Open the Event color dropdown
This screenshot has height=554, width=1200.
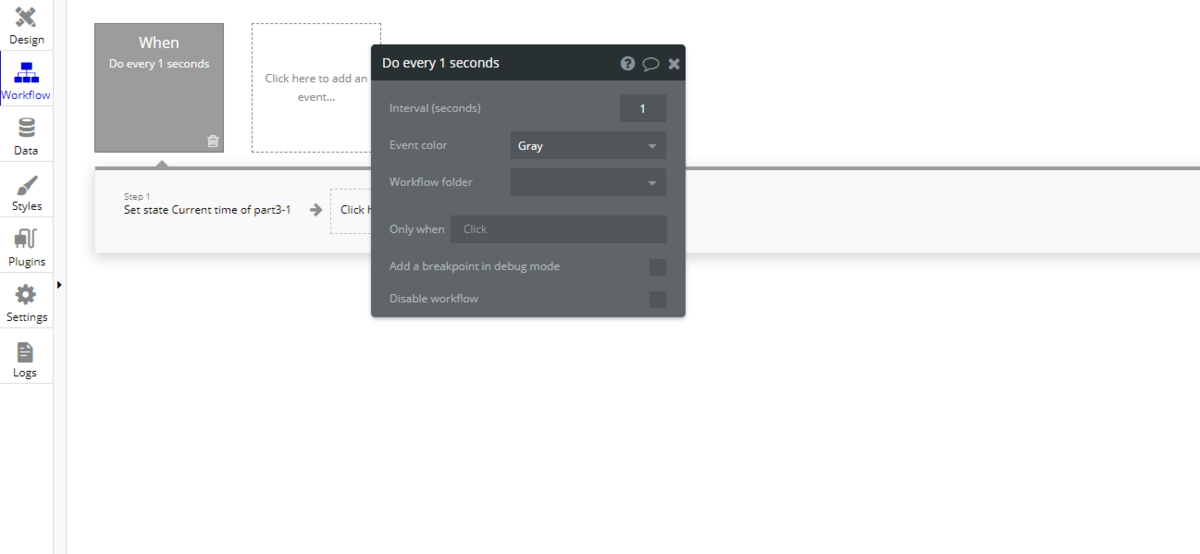(588, 145)
